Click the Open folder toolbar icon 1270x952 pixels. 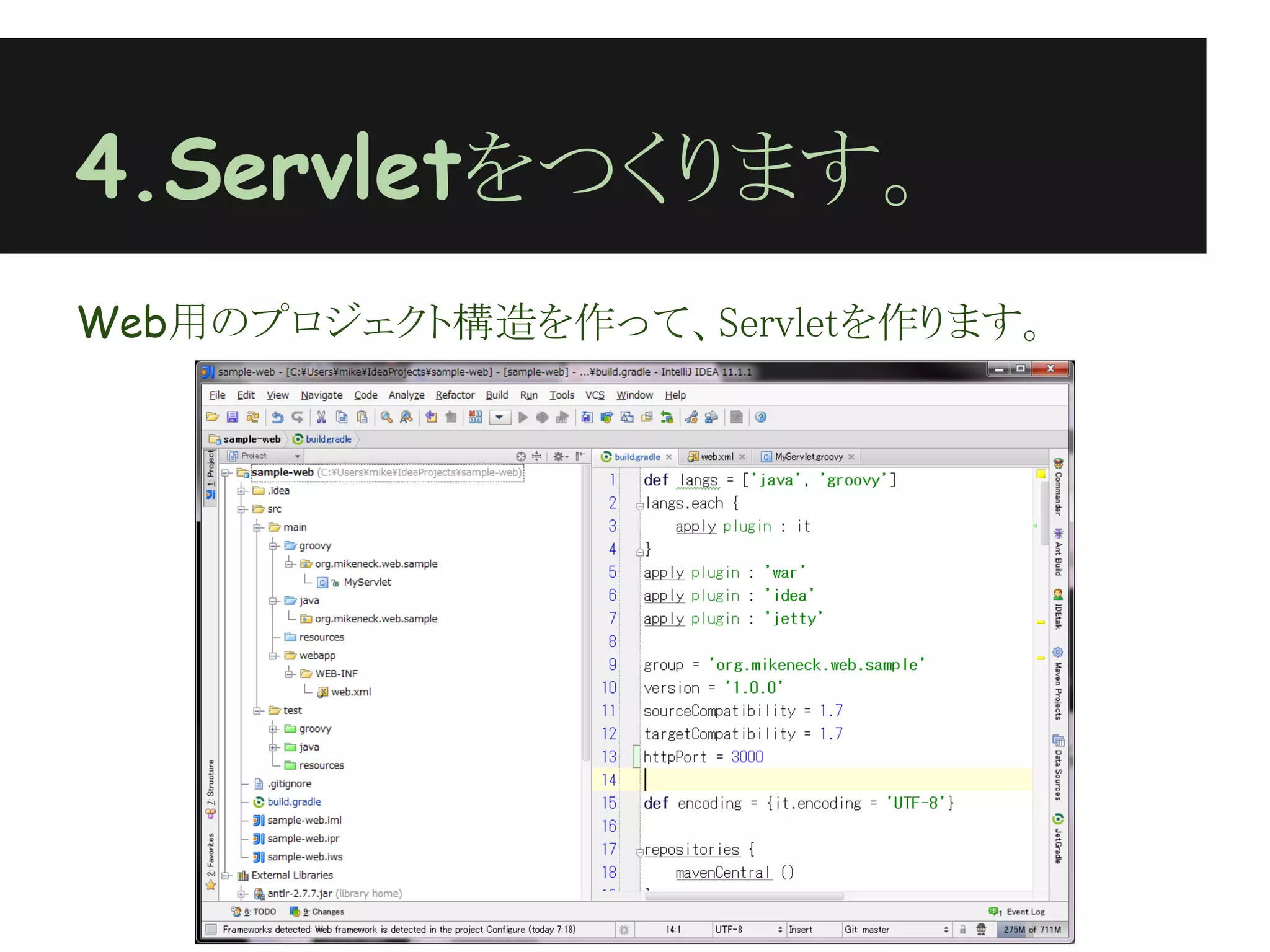pos(213,417)
